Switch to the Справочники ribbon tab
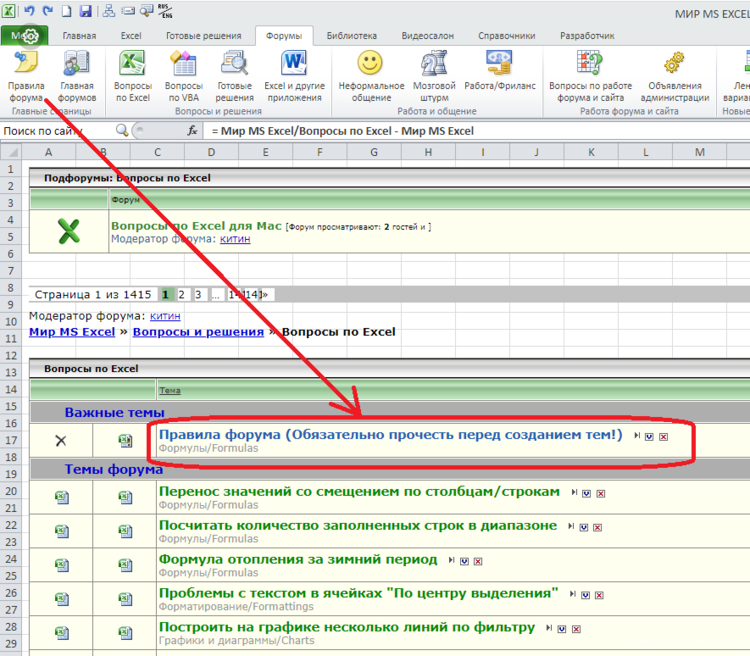This screenshot has height=656, width=750. pyautogui.click(x=507, y=36)
